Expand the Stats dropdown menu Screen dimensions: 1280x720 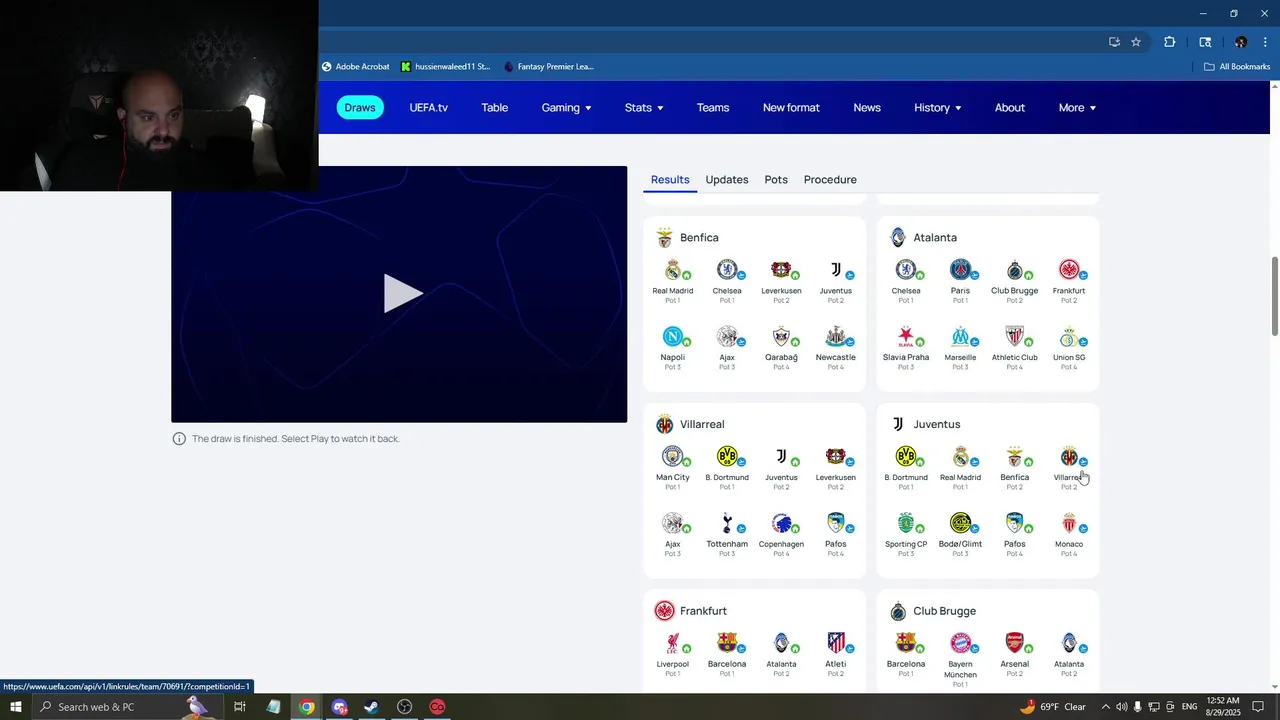click(644, 108)
